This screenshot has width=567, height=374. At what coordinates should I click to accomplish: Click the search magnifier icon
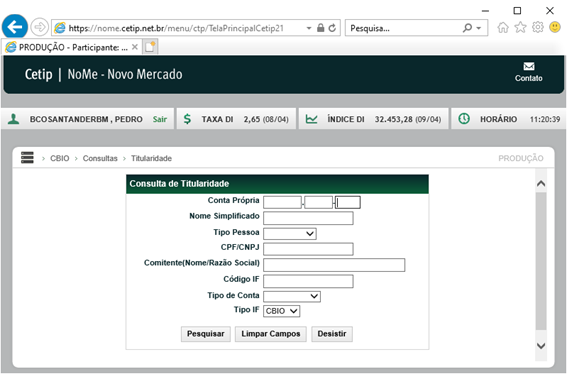pyautogui.click(x=467, y=28)
